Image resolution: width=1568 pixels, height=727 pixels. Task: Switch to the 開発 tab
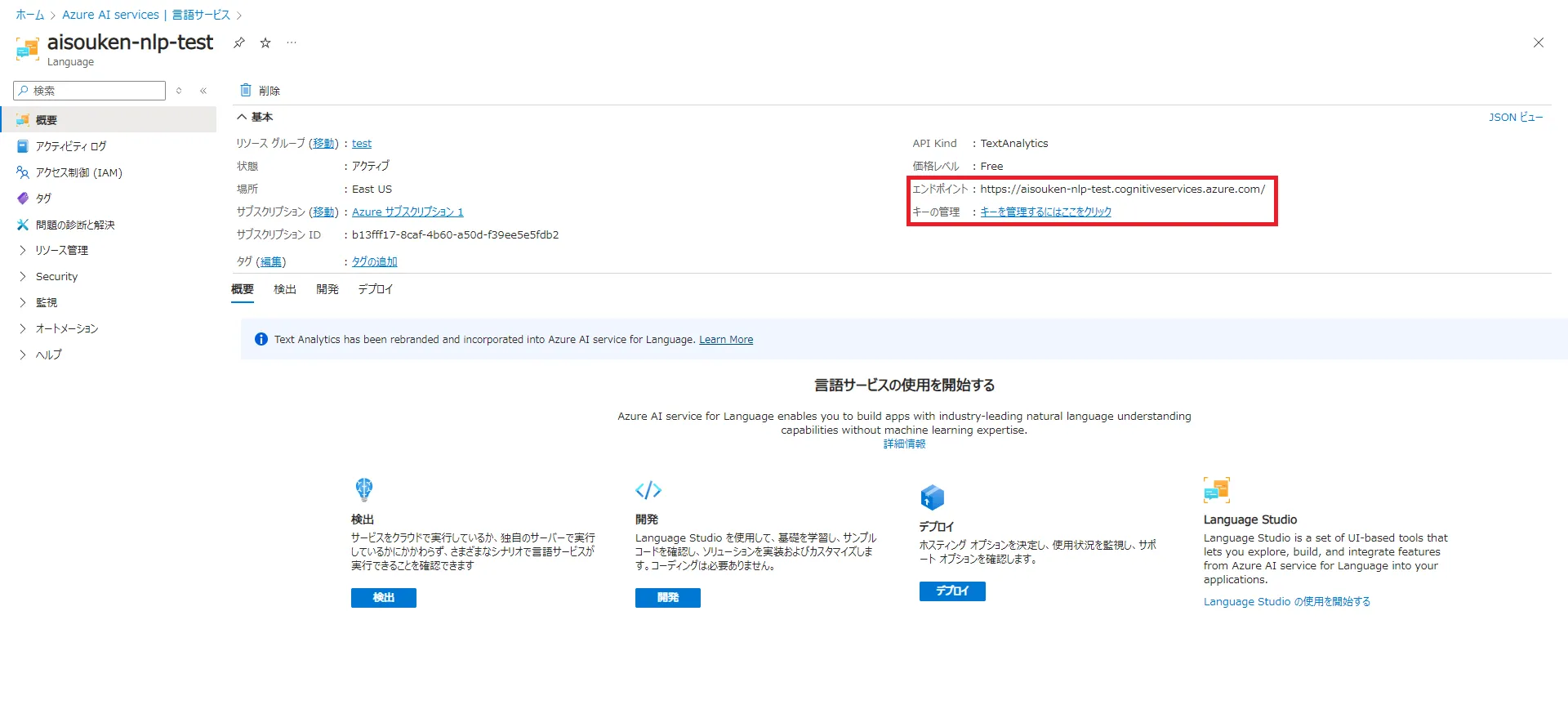tap(327, 289)
